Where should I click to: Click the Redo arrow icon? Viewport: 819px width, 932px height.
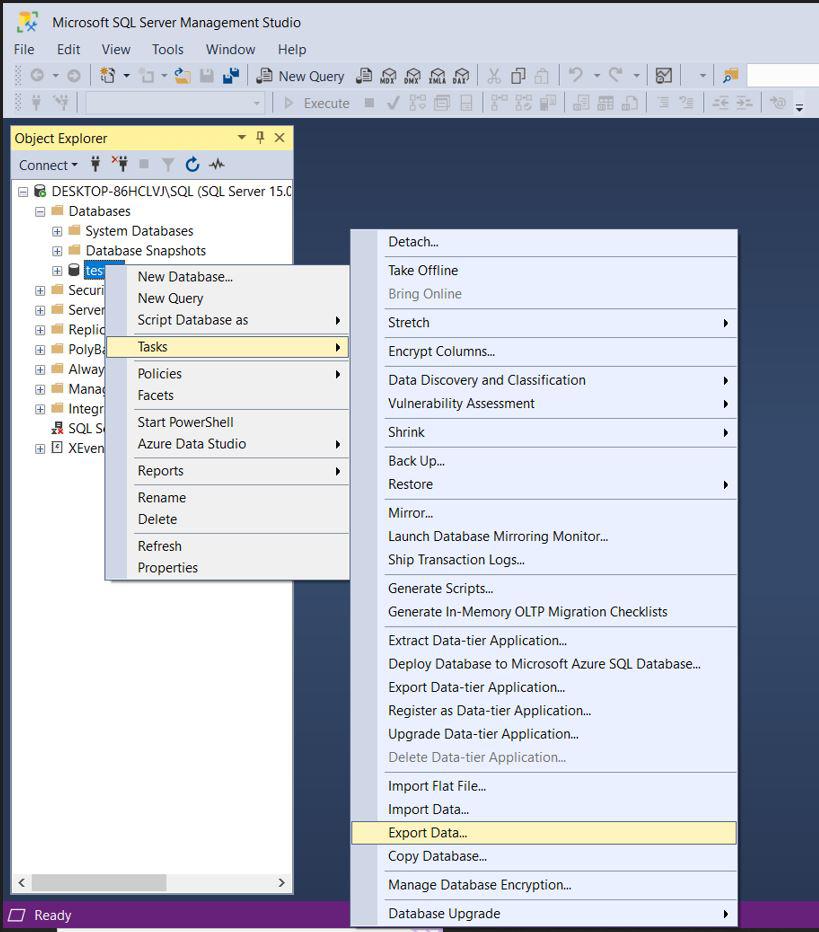click(x=616, y=75)
